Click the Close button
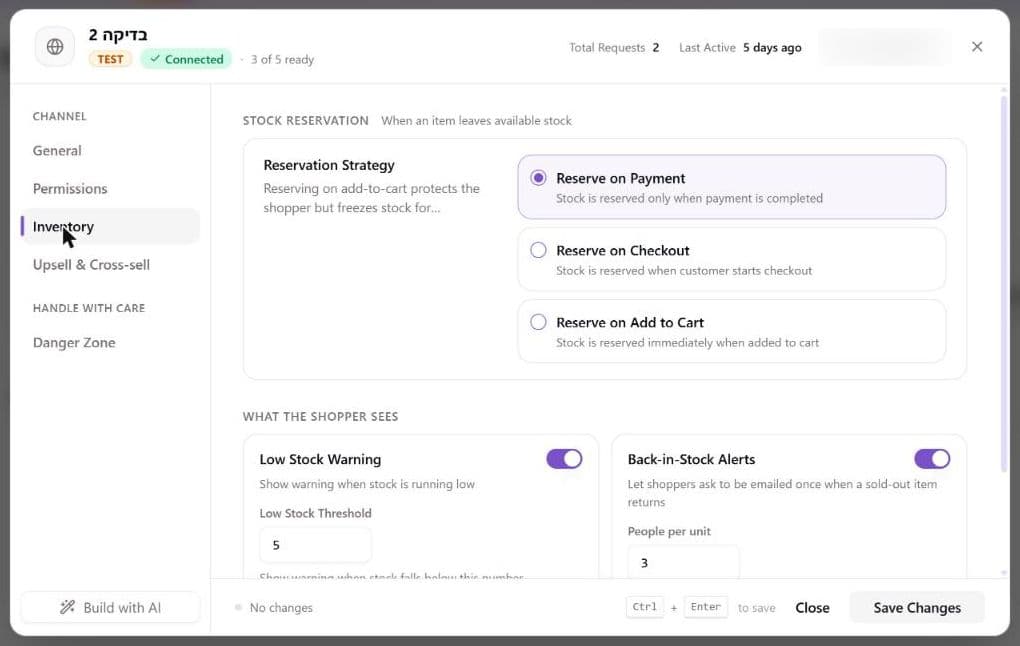This screenshot has width=1020, height=646. coord(812,607)
